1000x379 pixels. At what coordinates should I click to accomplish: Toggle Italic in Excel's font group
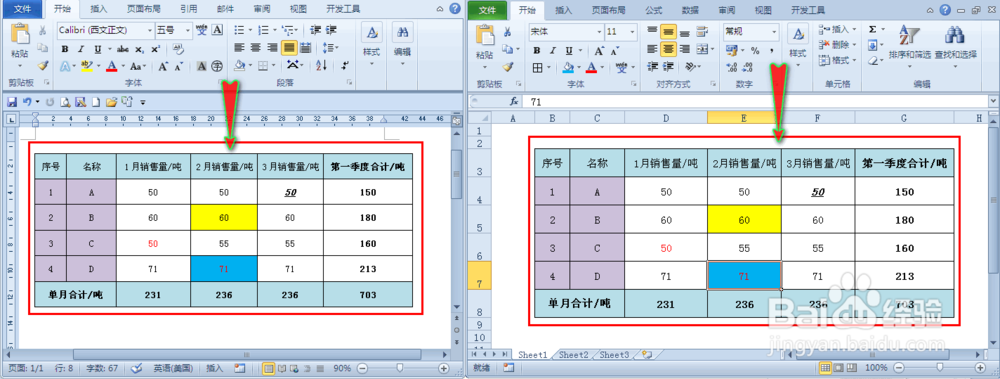(x=552, y=50)
